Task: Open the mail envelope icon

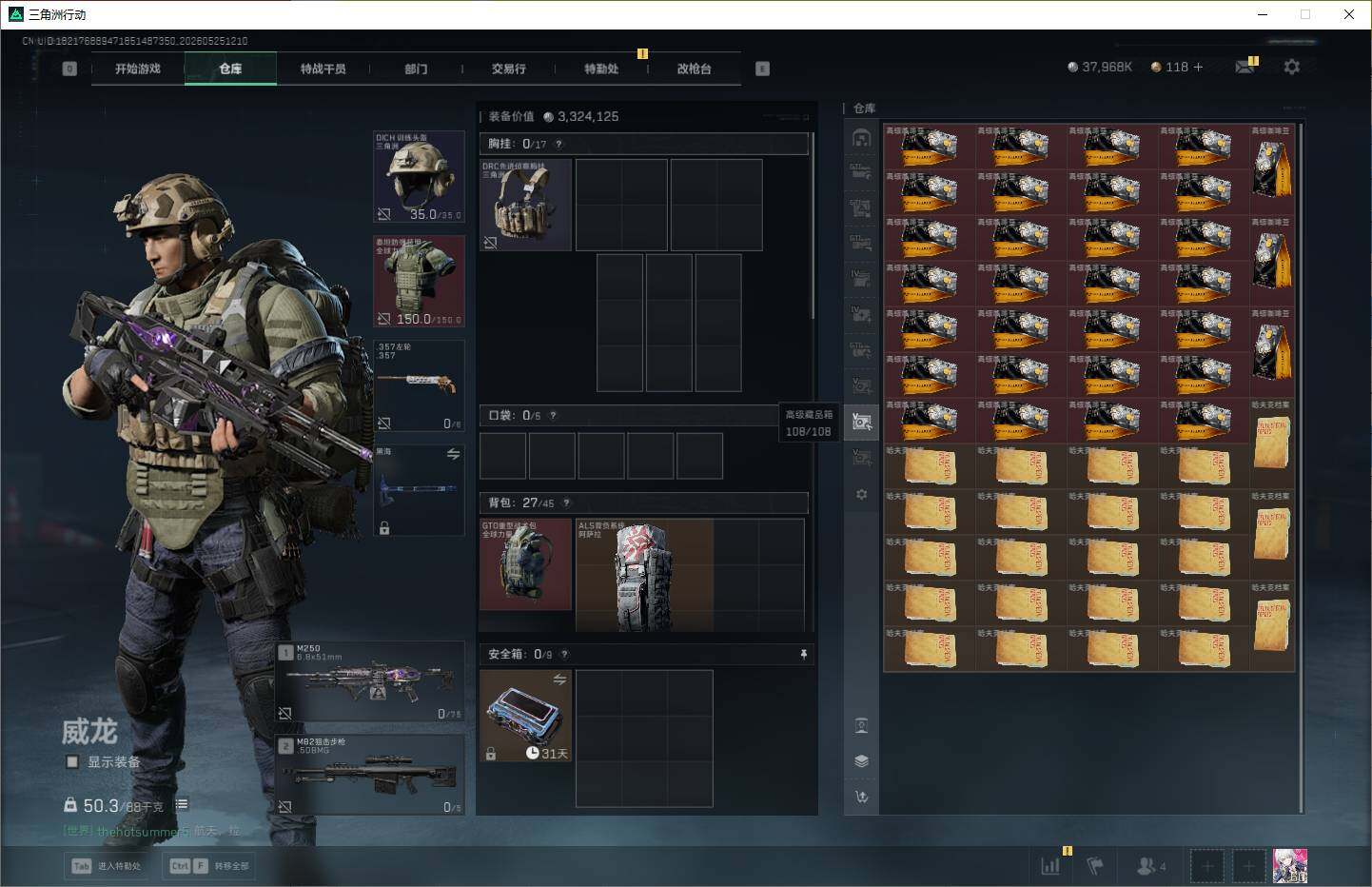Action: coord(1245,67)
